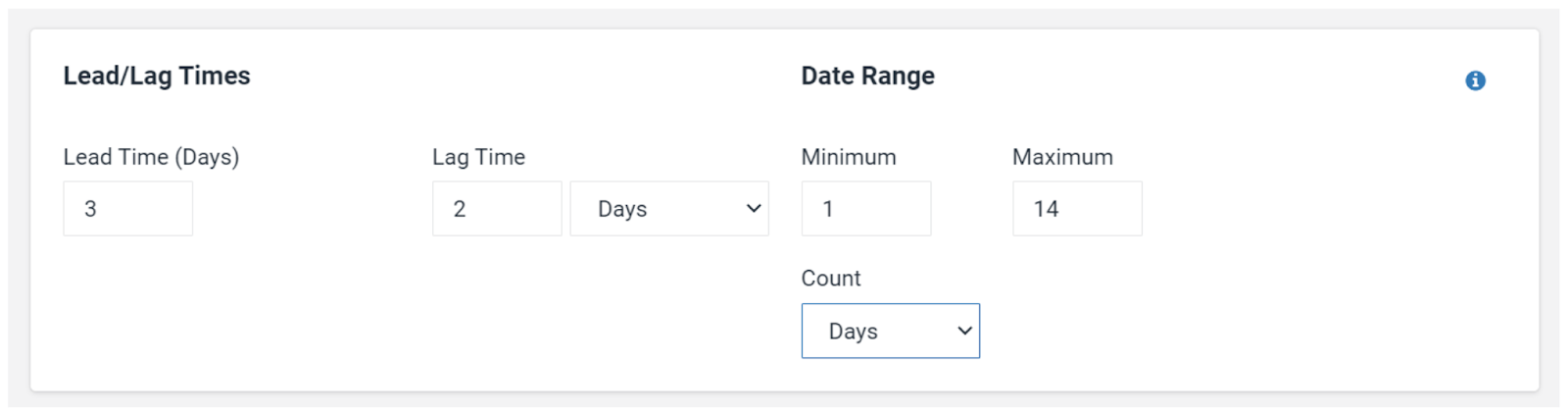
Task: Click the value 3 in Lead Time field
Action: tap(90, 209)
